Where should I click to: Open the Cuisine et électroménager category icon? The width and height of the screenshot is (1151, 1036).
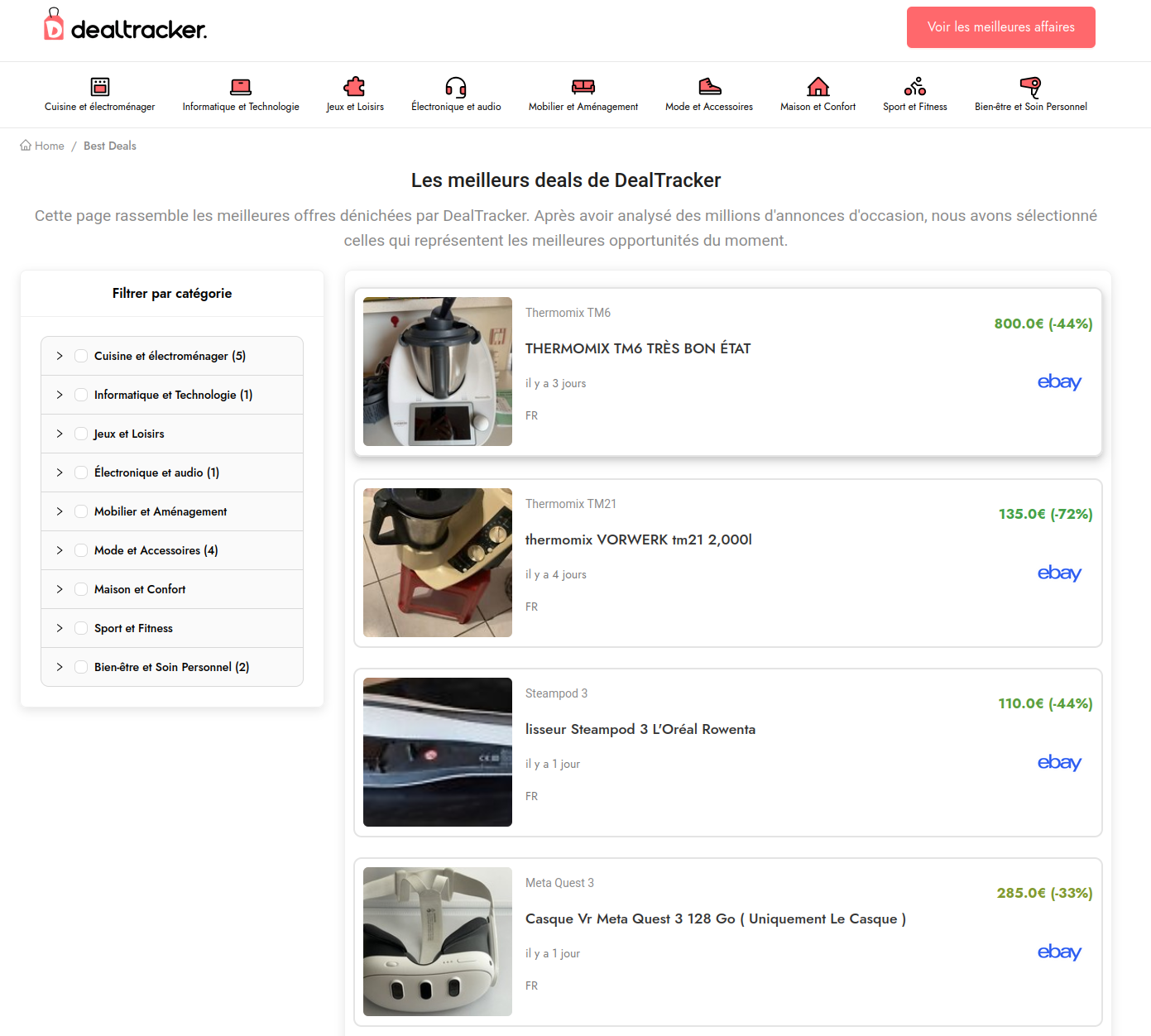pos(99,87)
